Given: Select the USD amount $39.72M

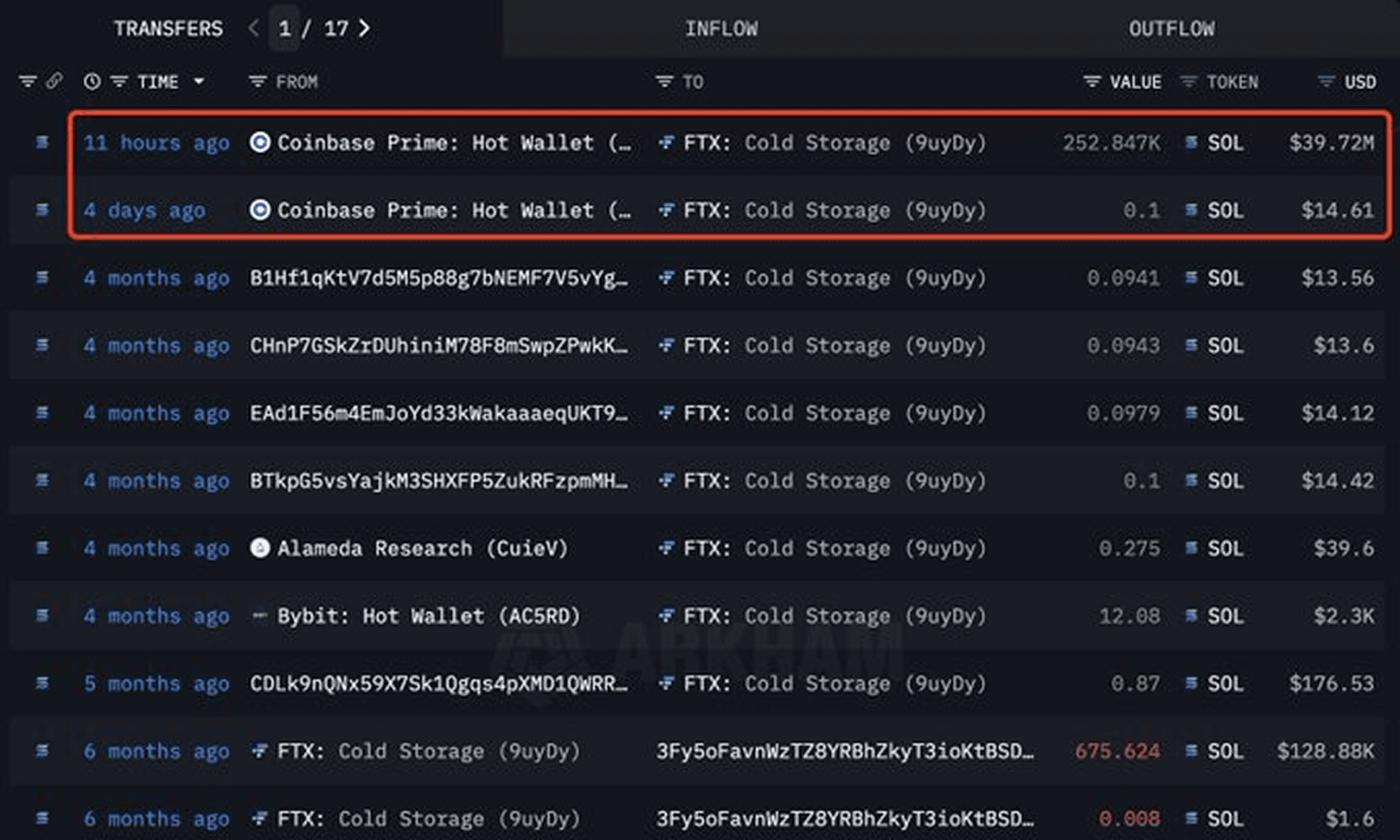Looking at the screenshot, I should [1331, 143].
